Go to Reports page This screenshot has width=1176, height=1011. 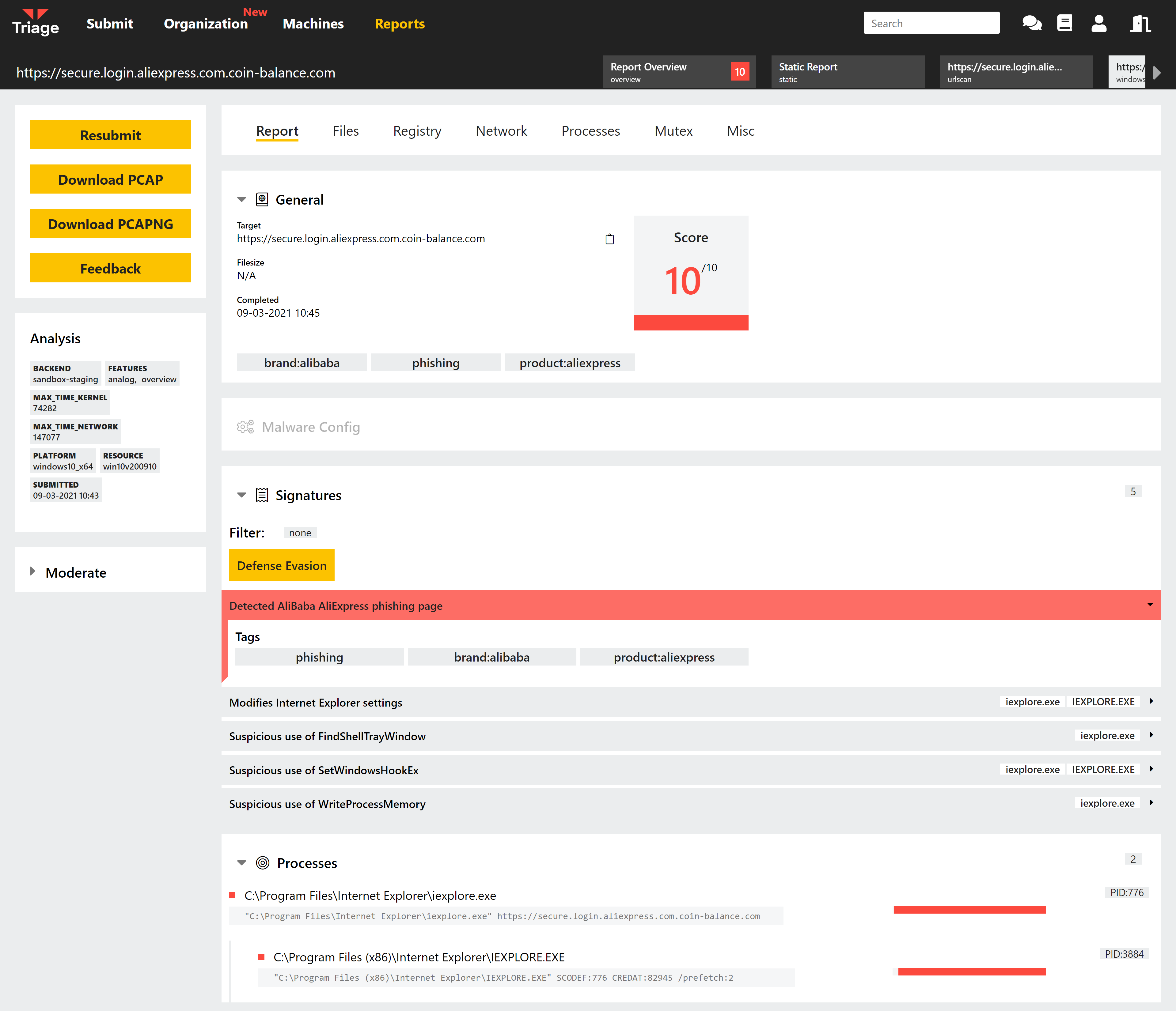pyautogui.click(x=400, y=24)
